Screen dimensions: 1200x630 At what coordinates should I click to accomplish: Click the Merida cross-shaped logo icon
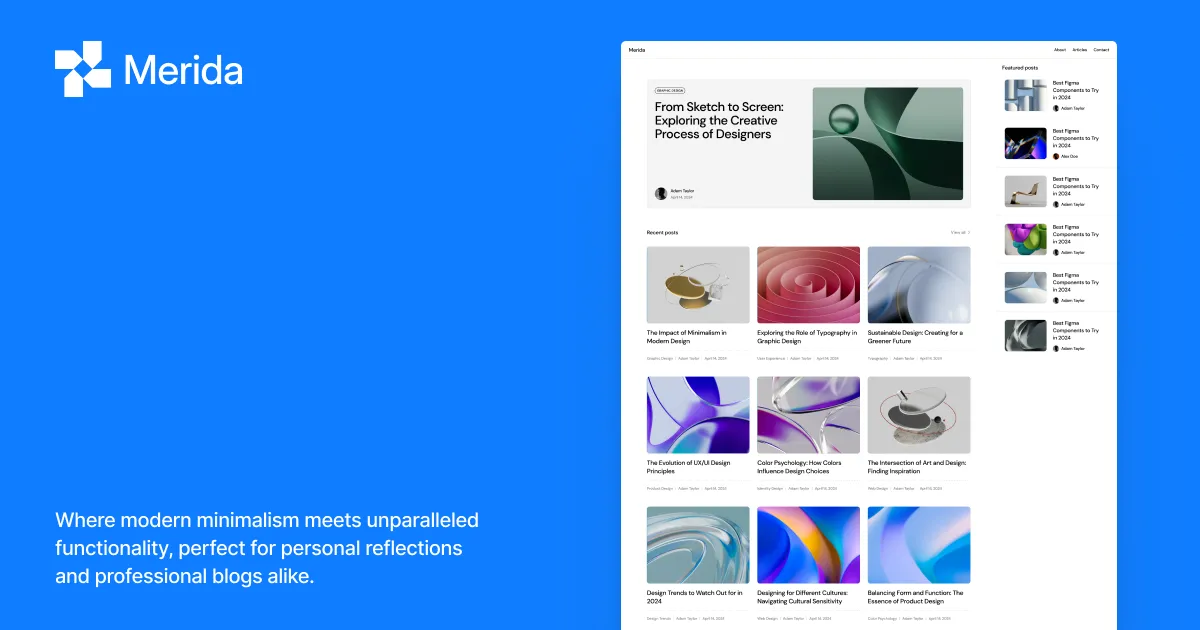point(83,69)
